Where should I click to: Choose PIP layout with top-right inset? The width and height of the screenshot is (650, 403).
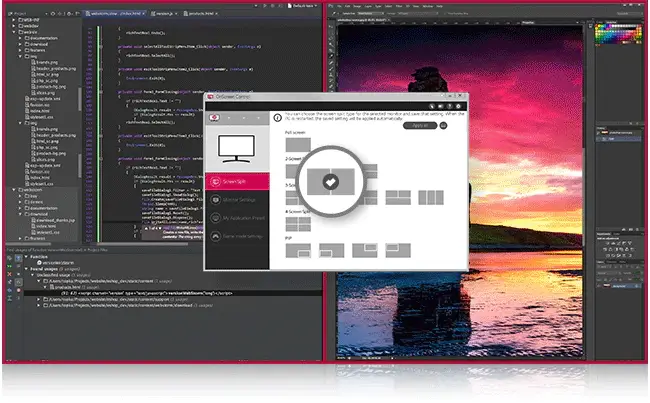tap(365, 250)
